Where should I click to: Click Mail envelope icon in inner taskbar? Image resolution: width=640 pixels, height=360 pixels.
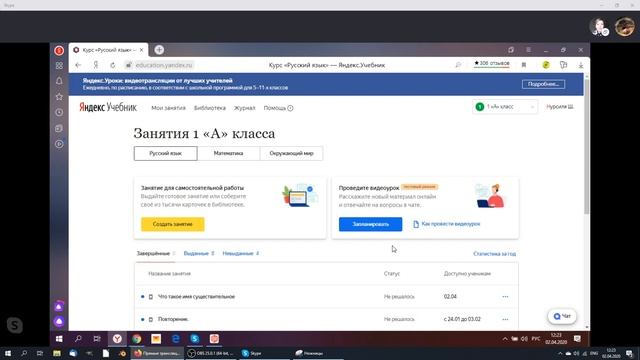click(156, 339)
